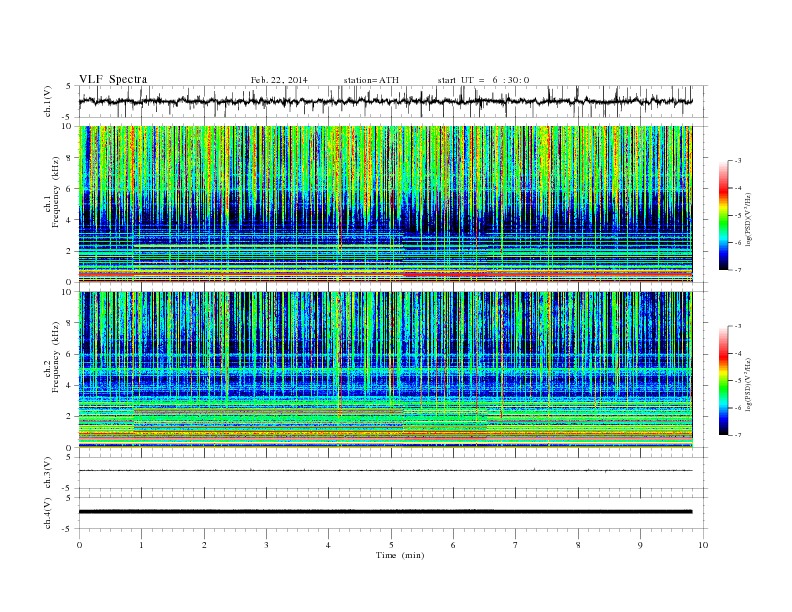Click the 8 kHz tick on ch.2 frequency axis
792x612 pixels.
coord(70,323)
